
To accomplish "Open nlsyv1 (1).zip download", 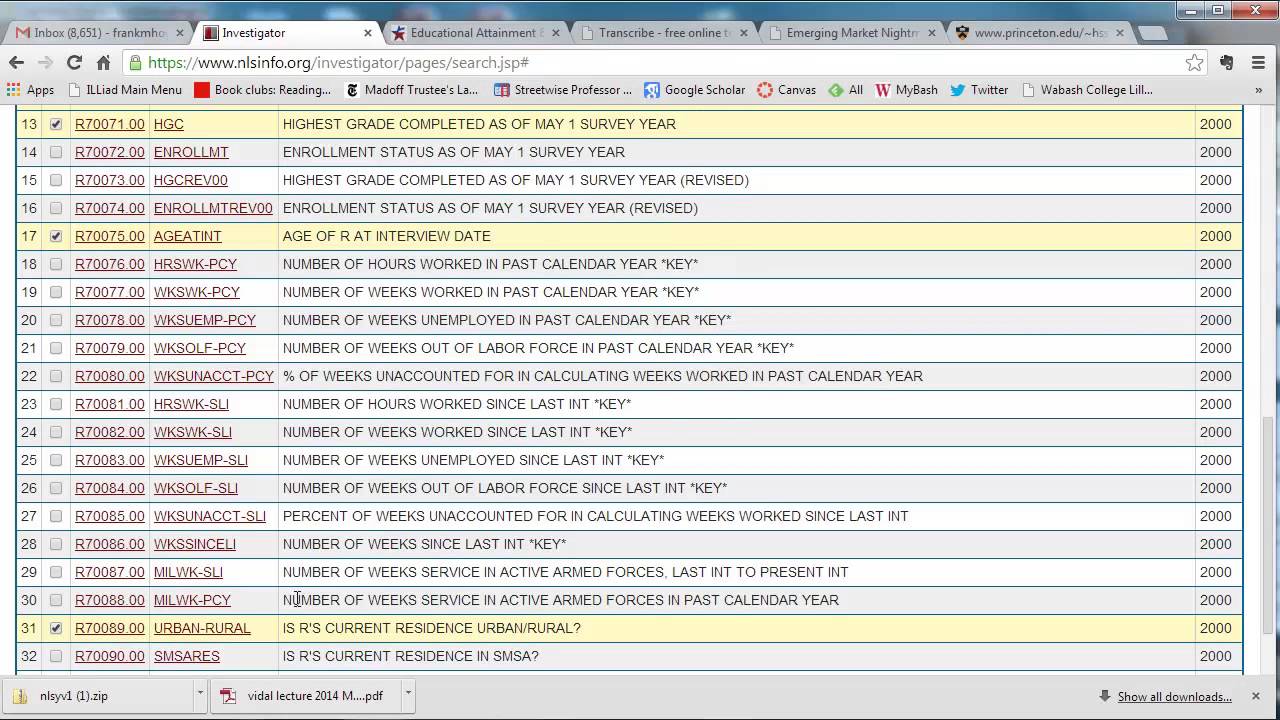I will [x=96, y=696].
